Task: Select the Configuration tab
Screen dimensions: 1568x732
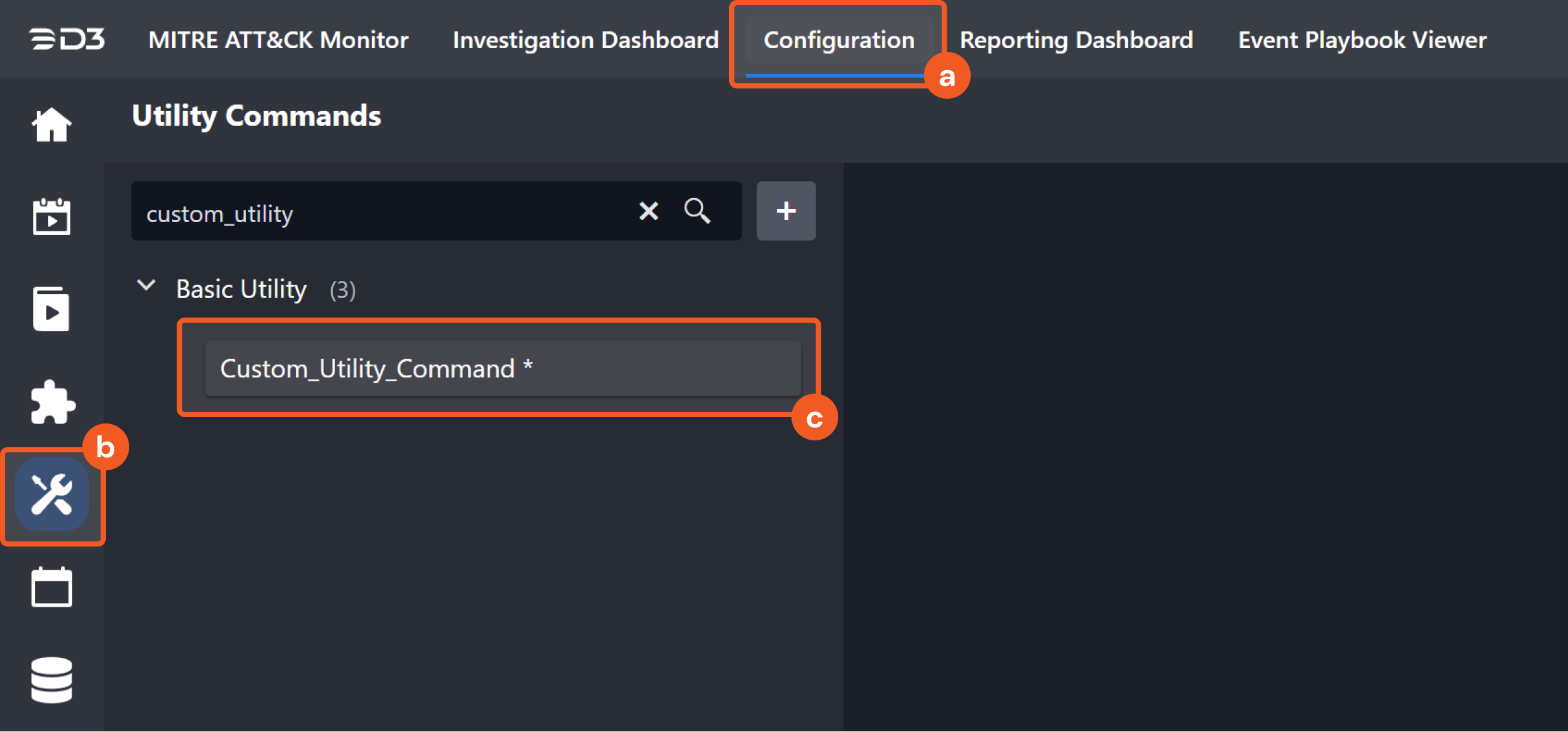Action: coord(838,40)
